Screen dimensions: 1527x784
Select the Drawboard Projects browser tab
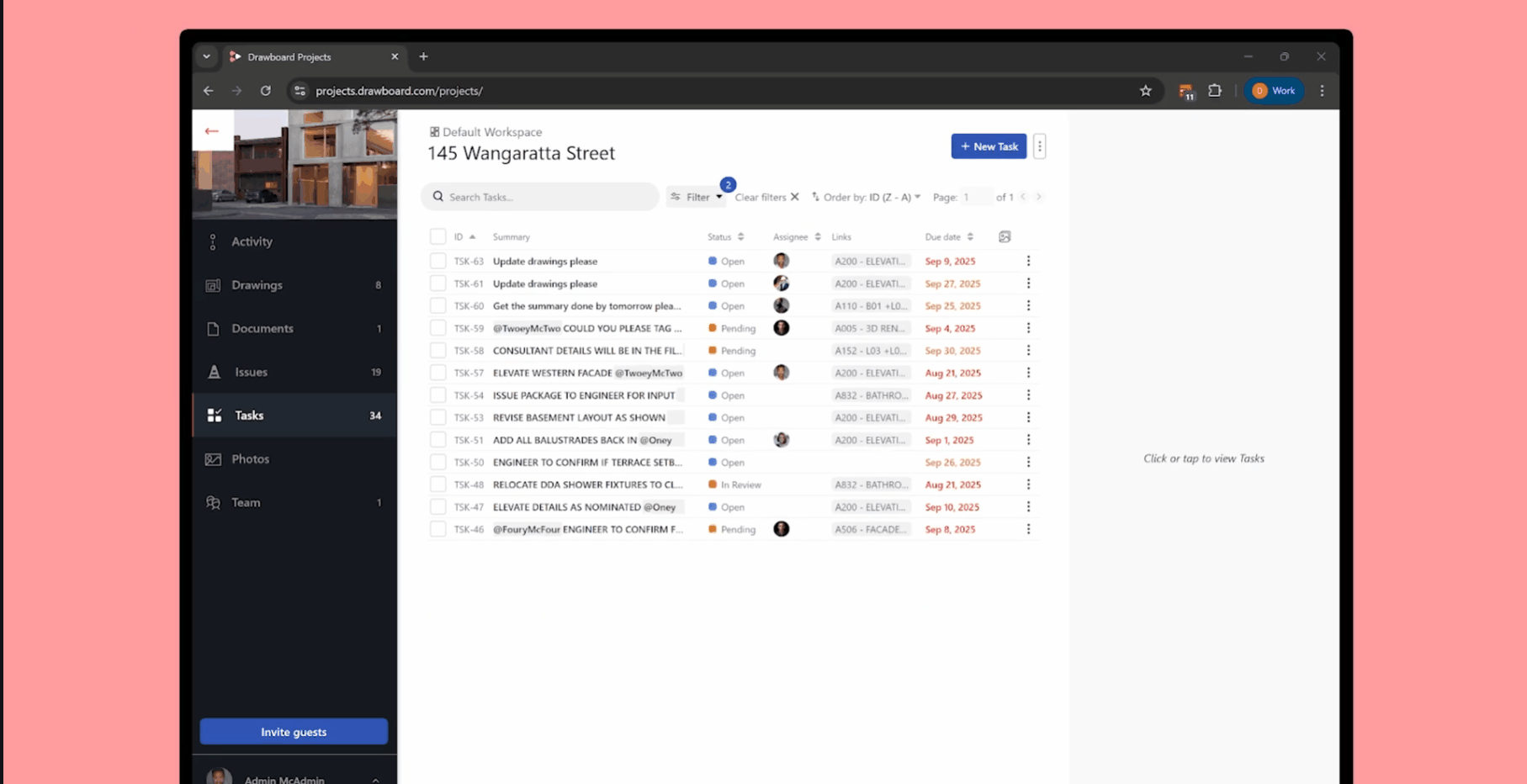(314, 56)
